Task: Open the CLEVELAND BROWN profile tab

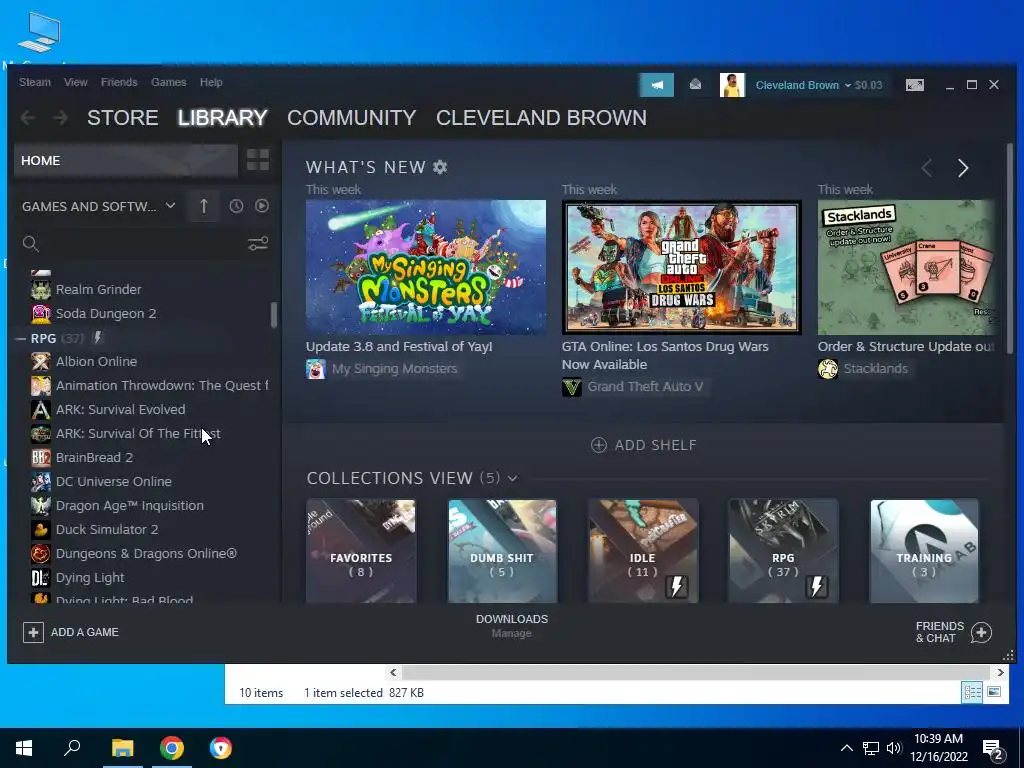Action: coord(541,118)
